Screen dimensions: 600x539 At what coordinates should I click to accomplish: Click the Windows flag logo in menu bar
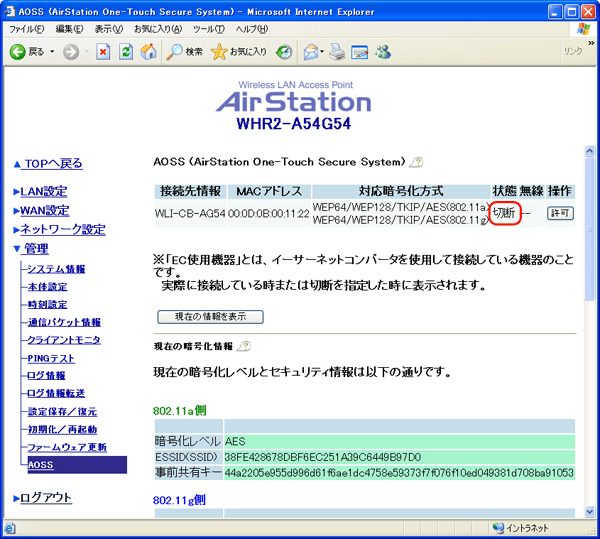tap(584, 29)
